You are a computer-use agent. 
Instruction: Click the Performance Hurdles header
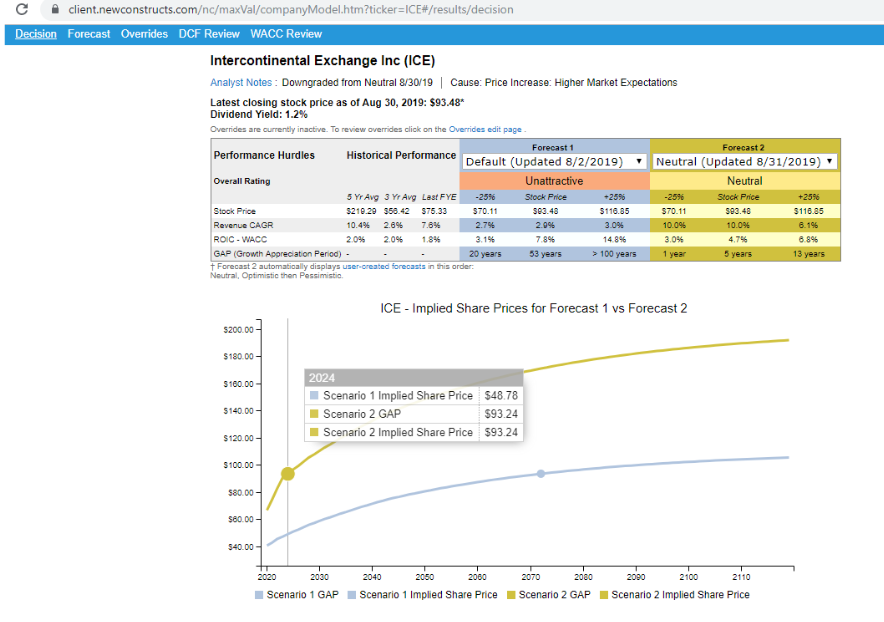tap(264, 155)
